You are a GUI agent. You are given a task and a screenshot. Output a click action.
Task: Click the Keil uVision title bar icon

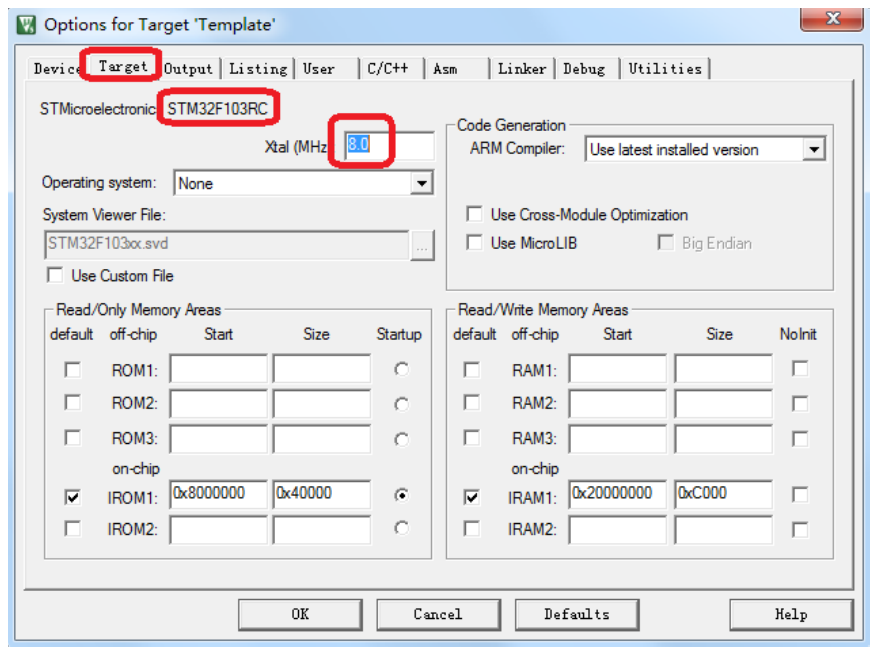pyautogui.click(x=26, y=25)
